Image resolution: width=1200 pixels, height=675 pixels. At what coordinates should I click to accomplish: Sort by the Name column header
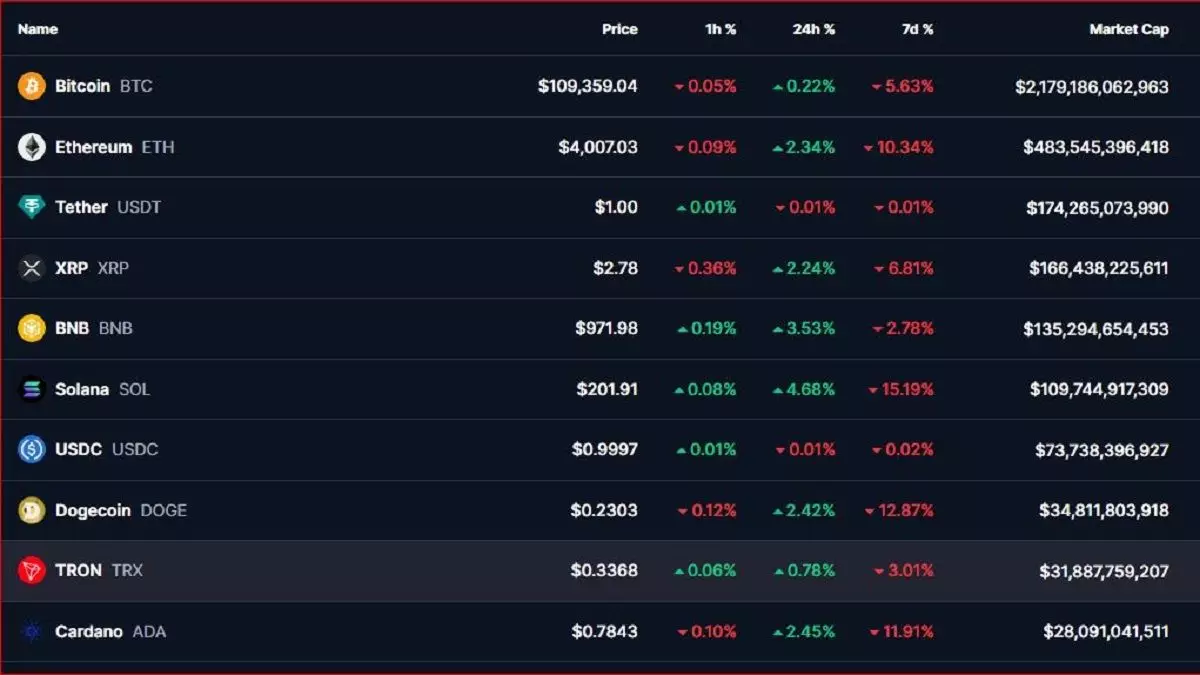(38, 29)
